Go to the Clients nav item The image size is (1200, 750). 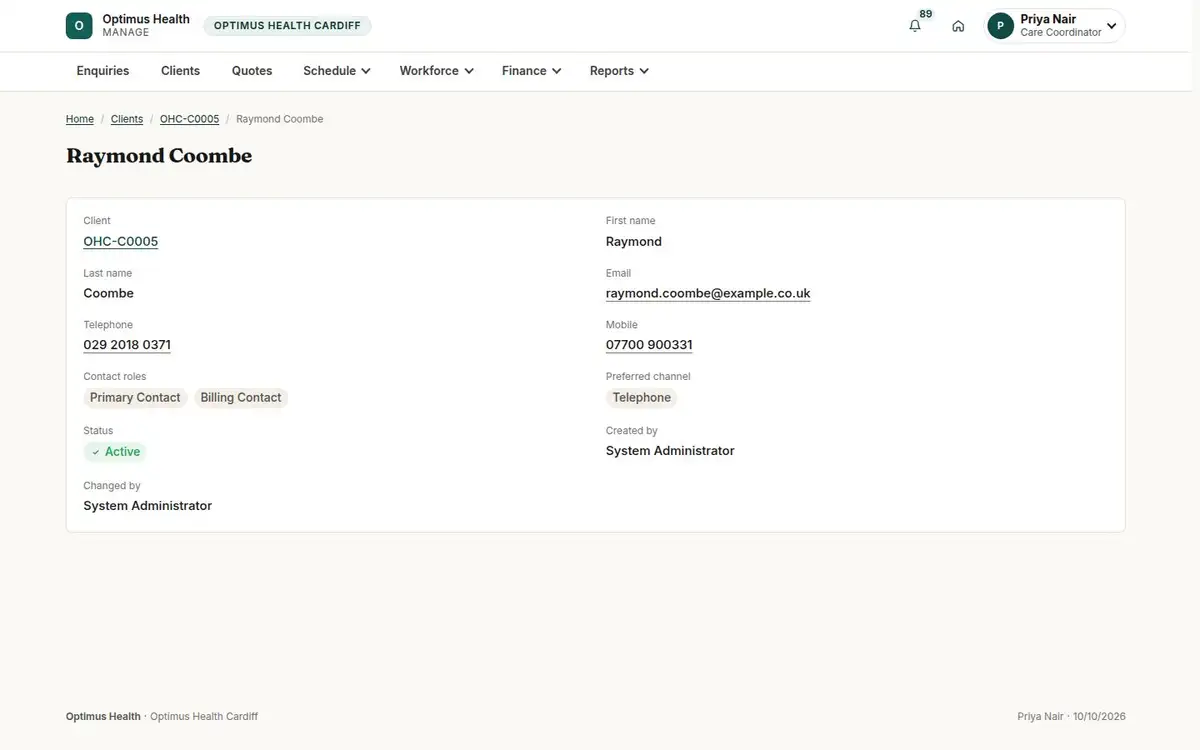(x=181, y=71)
